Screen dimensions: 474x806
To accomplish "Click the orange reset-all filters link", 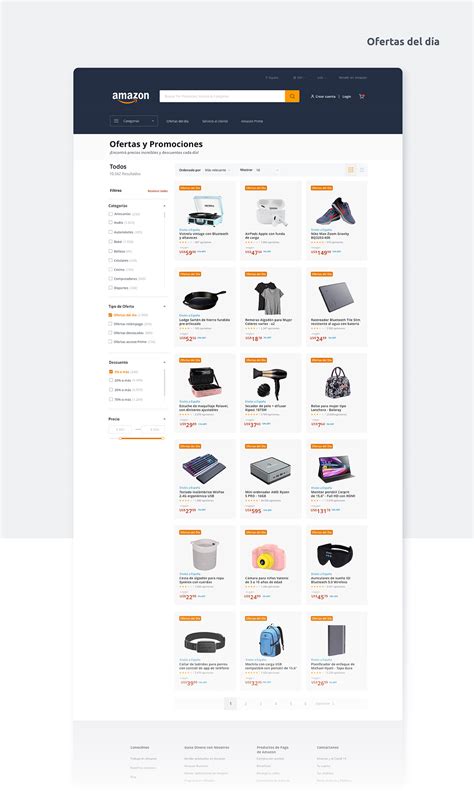I will coord(158,191).
